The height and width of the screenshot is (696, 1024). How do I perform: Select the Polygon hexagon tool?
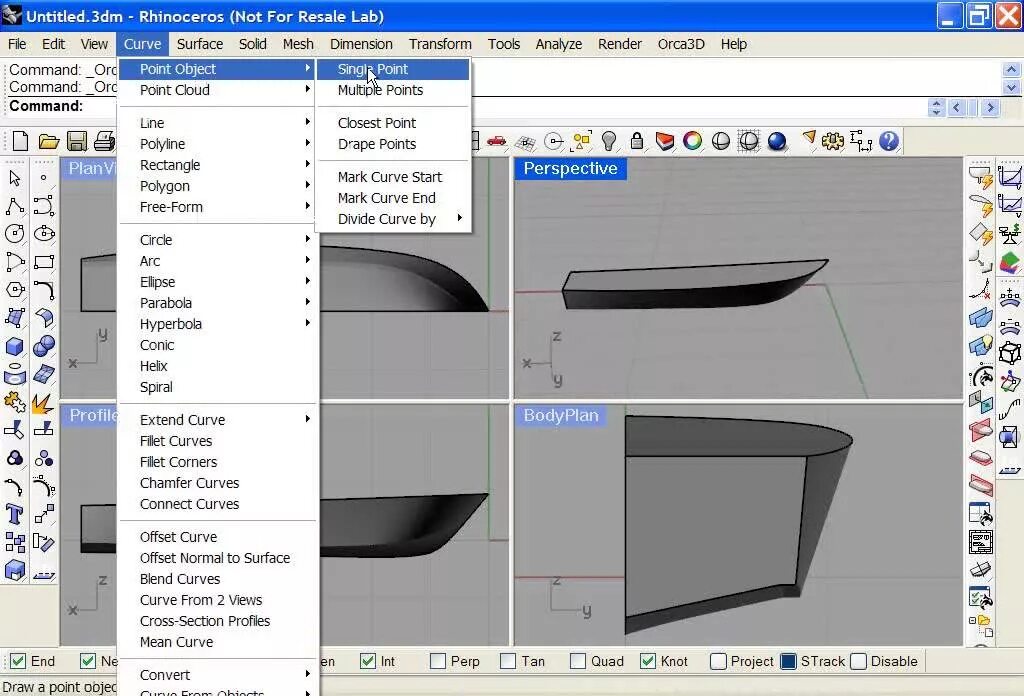[x=15, y=289]
